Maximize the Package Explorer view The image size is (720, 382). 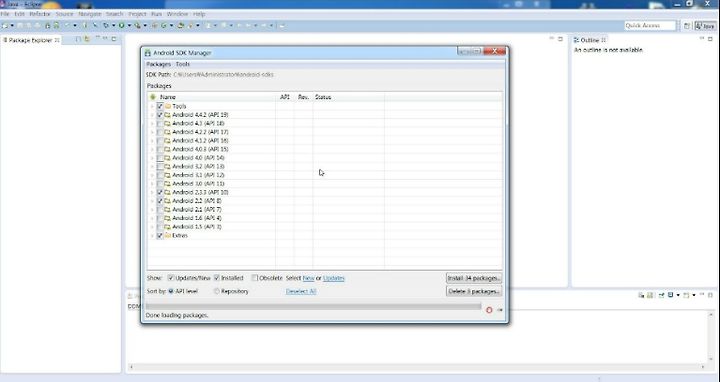pyautogui.click(x=113, y=39)
